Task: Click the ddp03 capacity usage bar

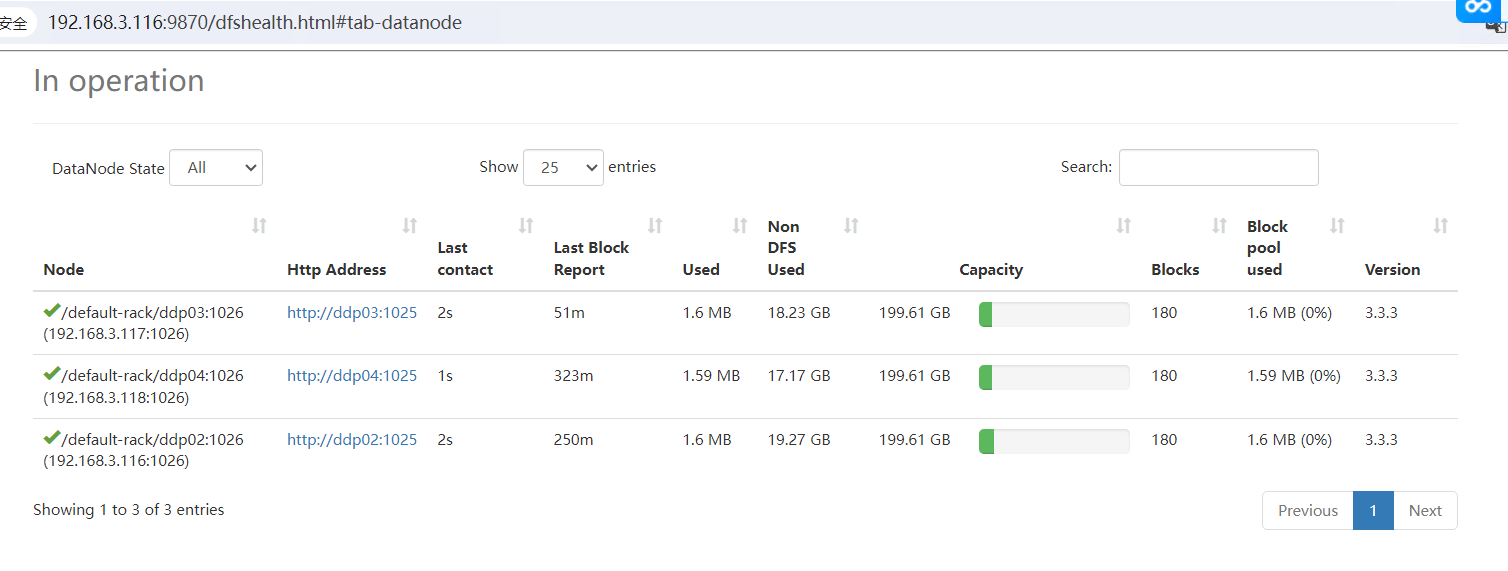Action: click(1054, 314)
